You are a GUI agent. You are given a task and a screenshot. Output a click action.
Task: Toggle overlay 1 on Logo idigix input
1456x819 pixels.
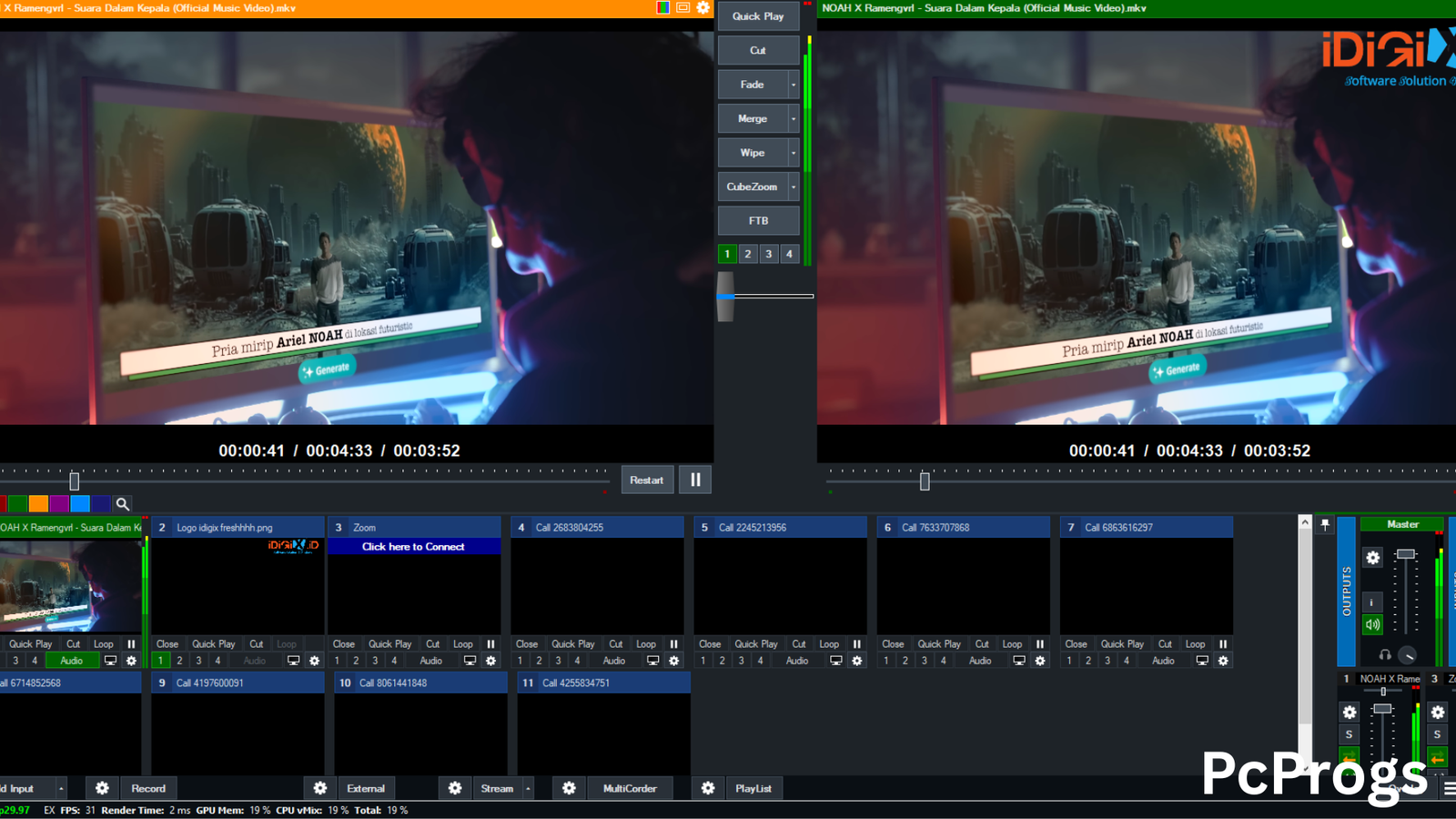(x=160, y=661)
